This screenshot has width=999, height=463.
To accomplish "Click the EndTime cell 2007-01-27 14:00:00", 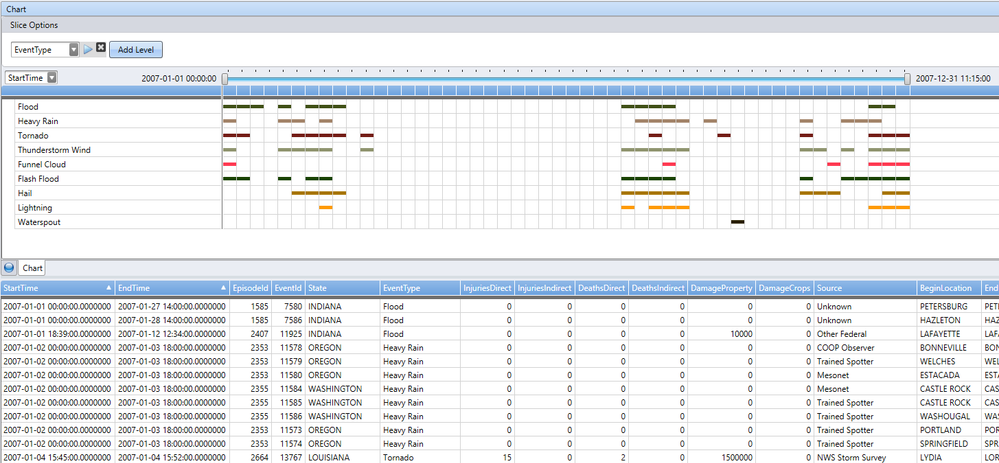I will (172, 306).
